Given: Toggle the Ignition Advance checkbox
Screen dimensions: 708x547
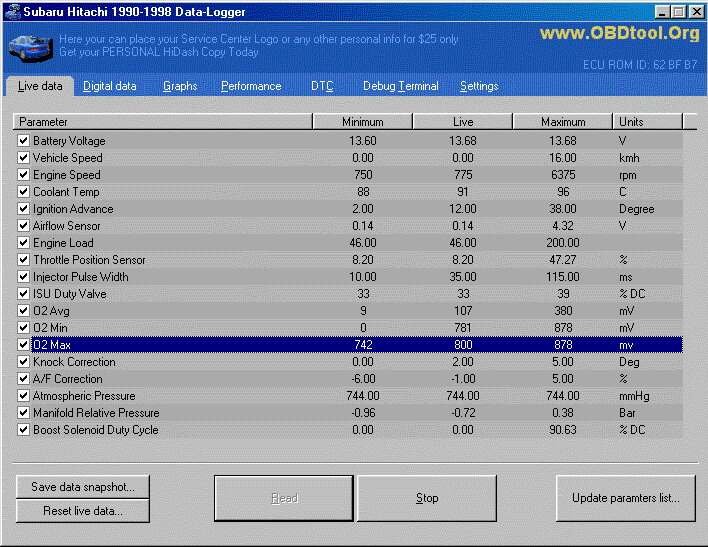Looking at the screenshot, I should point(23,209).
